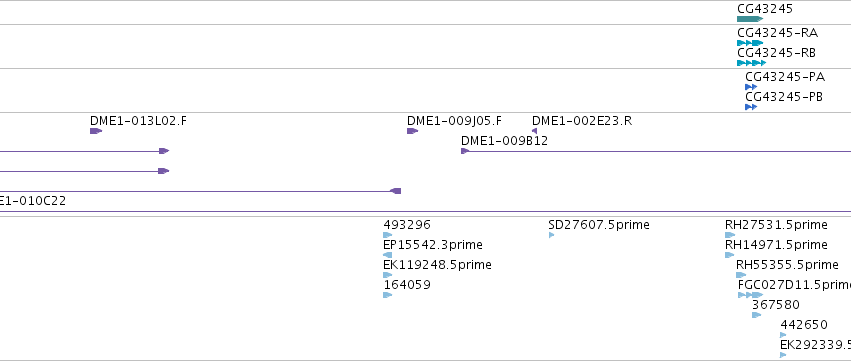The width and height of the screenshot is (851, 361).
Task: Click the EK119248.5prime label
Action: click(437, 265)
